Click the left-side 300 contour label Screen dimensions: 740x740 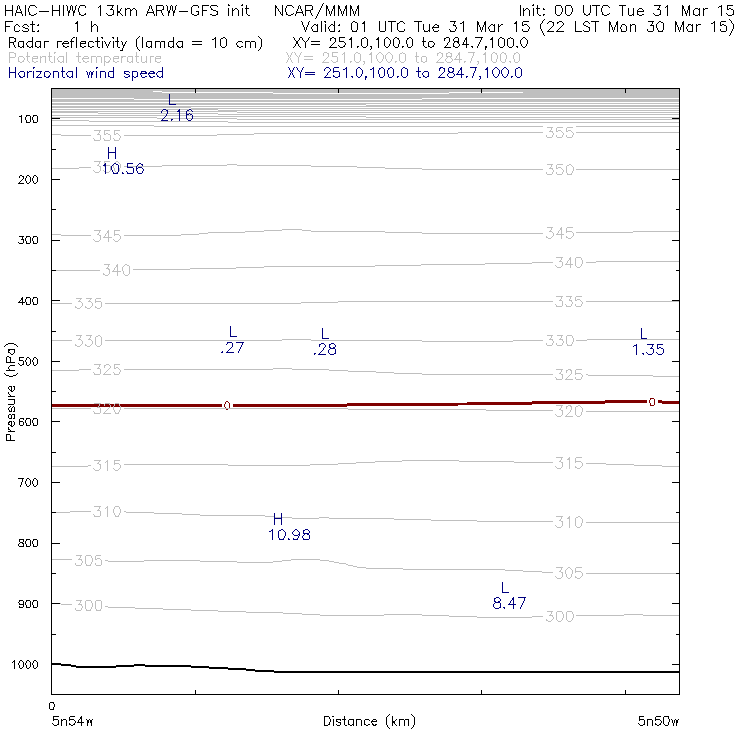pos(88,605)
